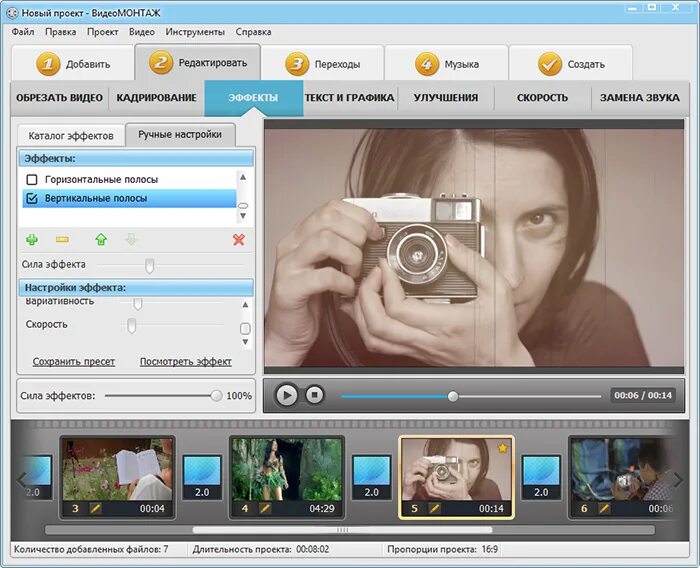The height and width of the screenshot is (568, 700).
Task: Play the video preview
Action: tap(286, 395)
